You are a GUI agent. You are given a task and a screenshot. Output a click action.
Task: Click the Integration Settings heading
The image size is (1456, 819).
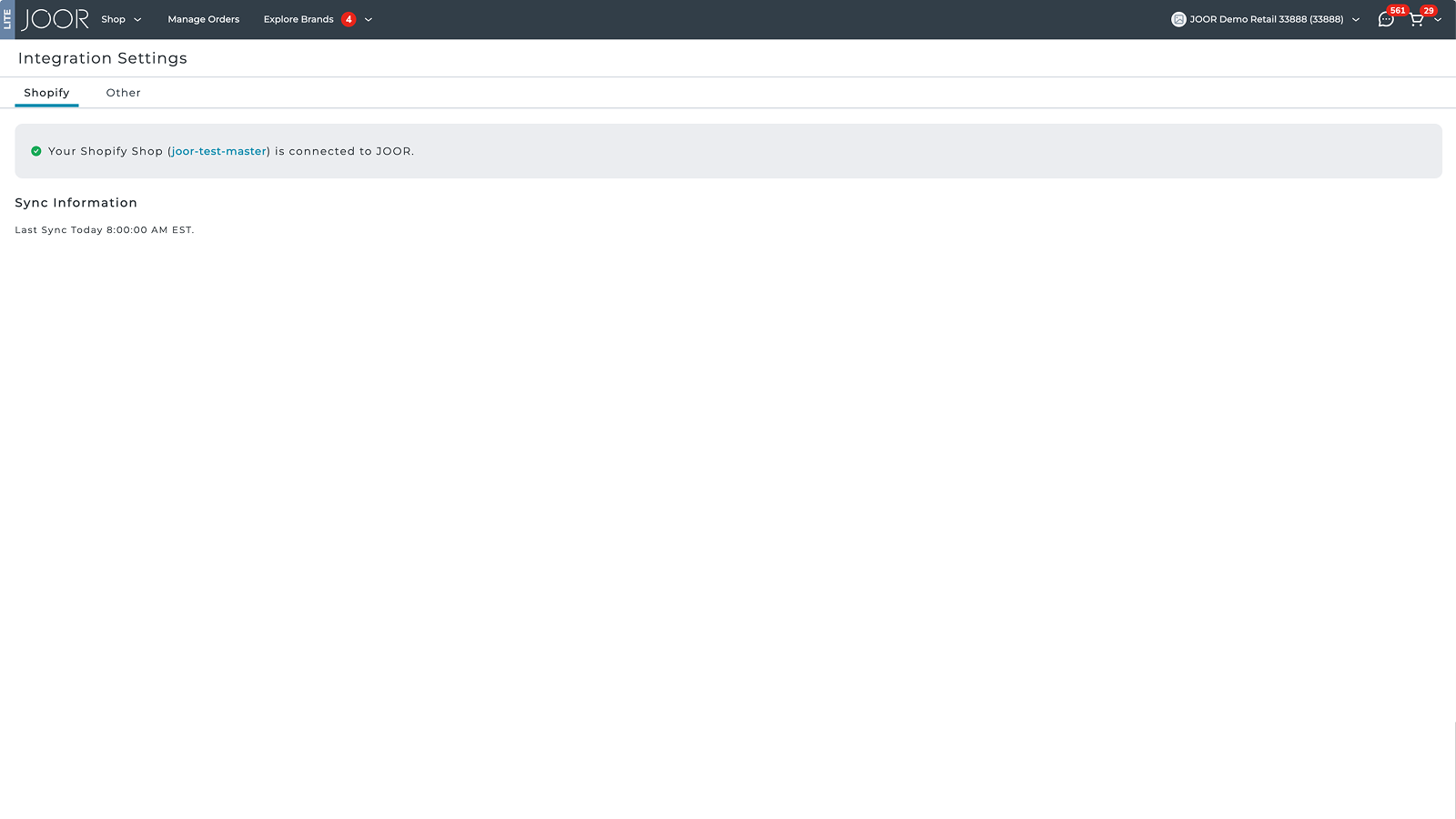tap(103, 58)
